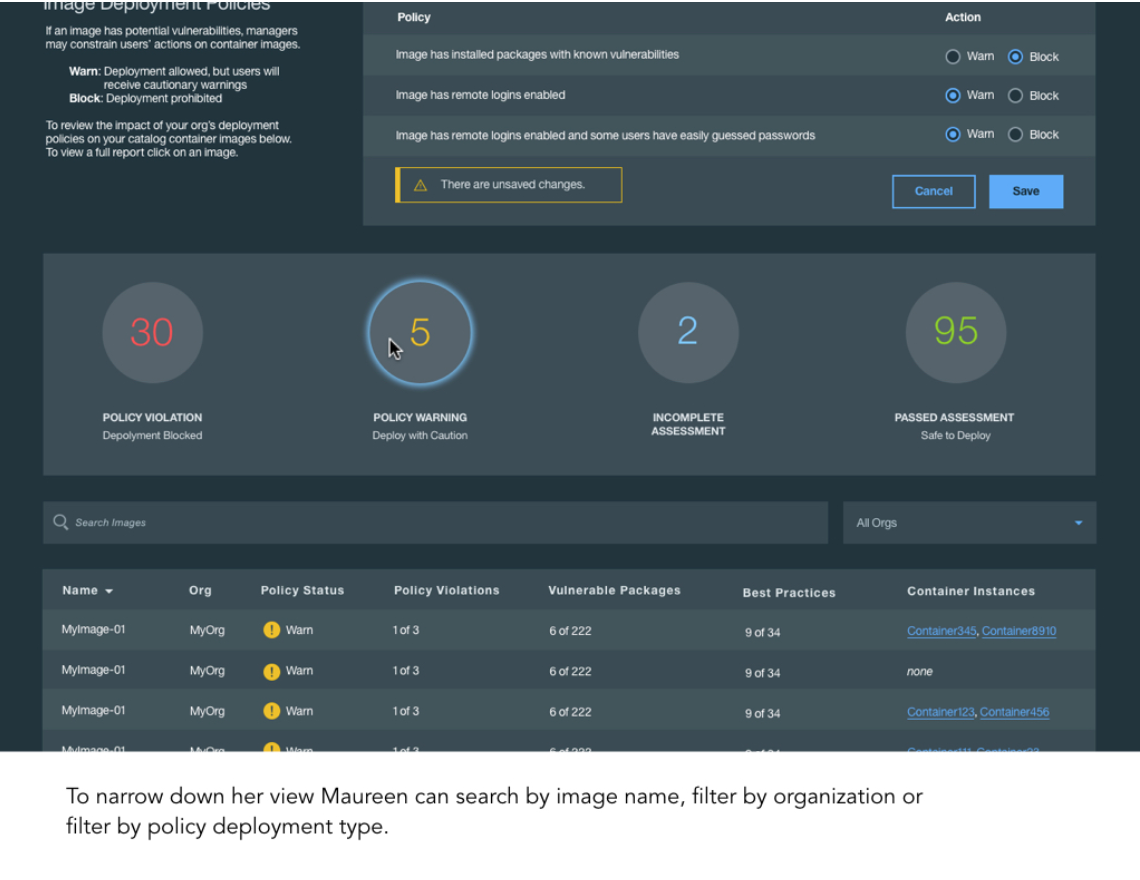Choose Block for remote logins enabled policy
The height and width of the screenshot is (880, 1140).
[1016, 95]
